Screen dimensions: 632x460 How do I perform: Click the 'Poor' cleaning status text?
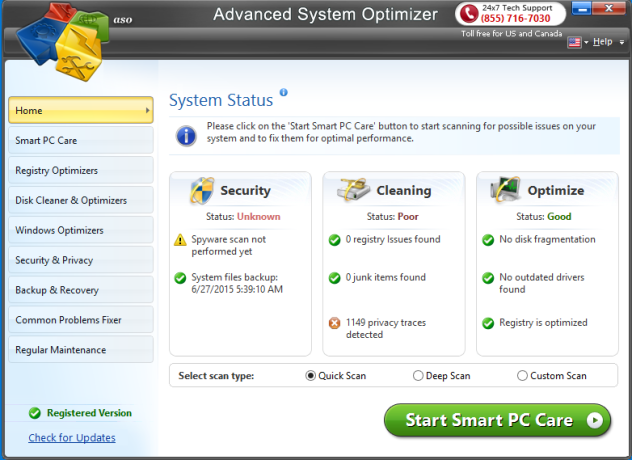coord(408,216)
